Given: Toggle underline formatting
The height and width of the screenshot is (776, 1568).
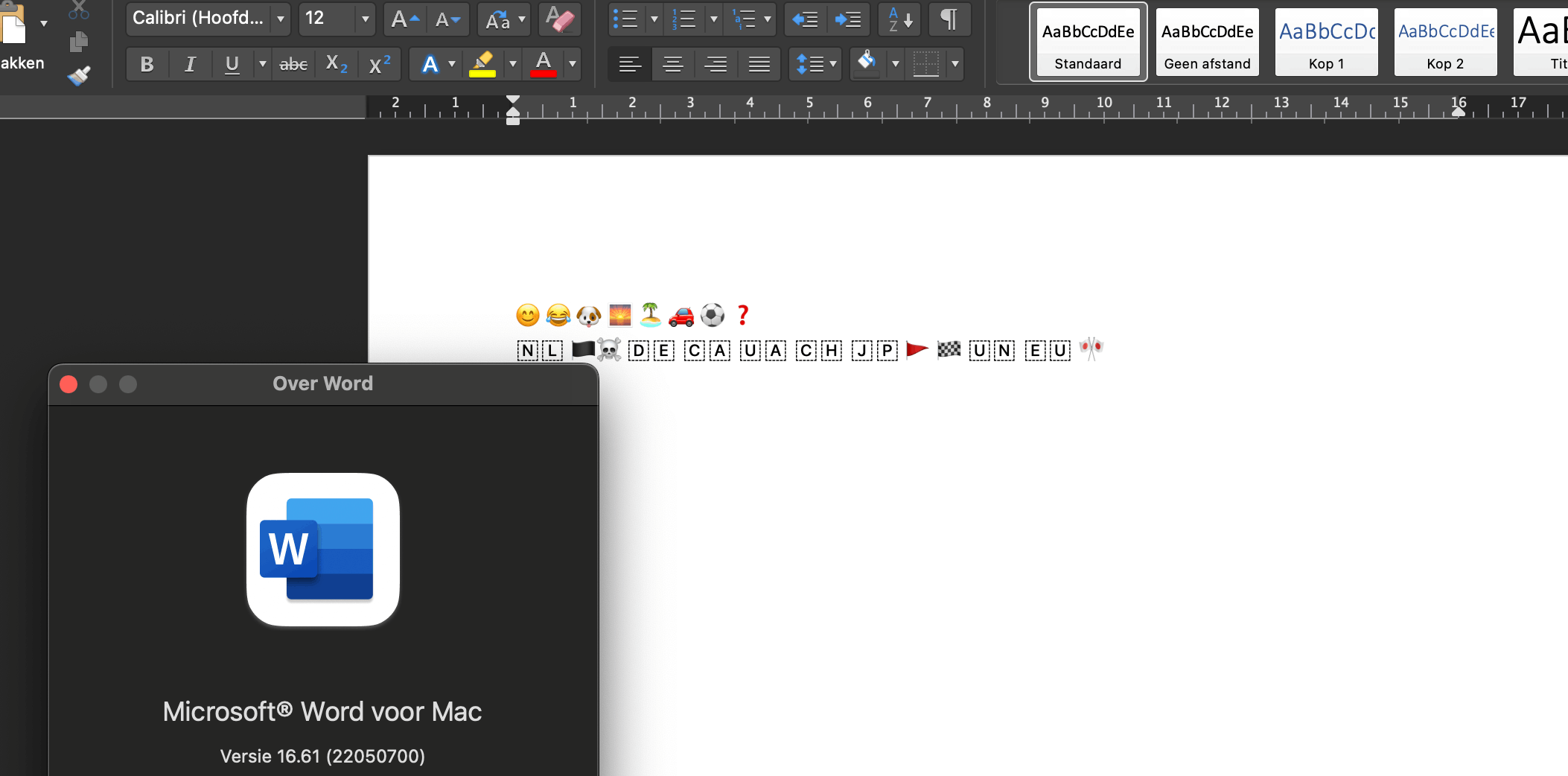Looking at the screenshot, I should click(232, 64).
